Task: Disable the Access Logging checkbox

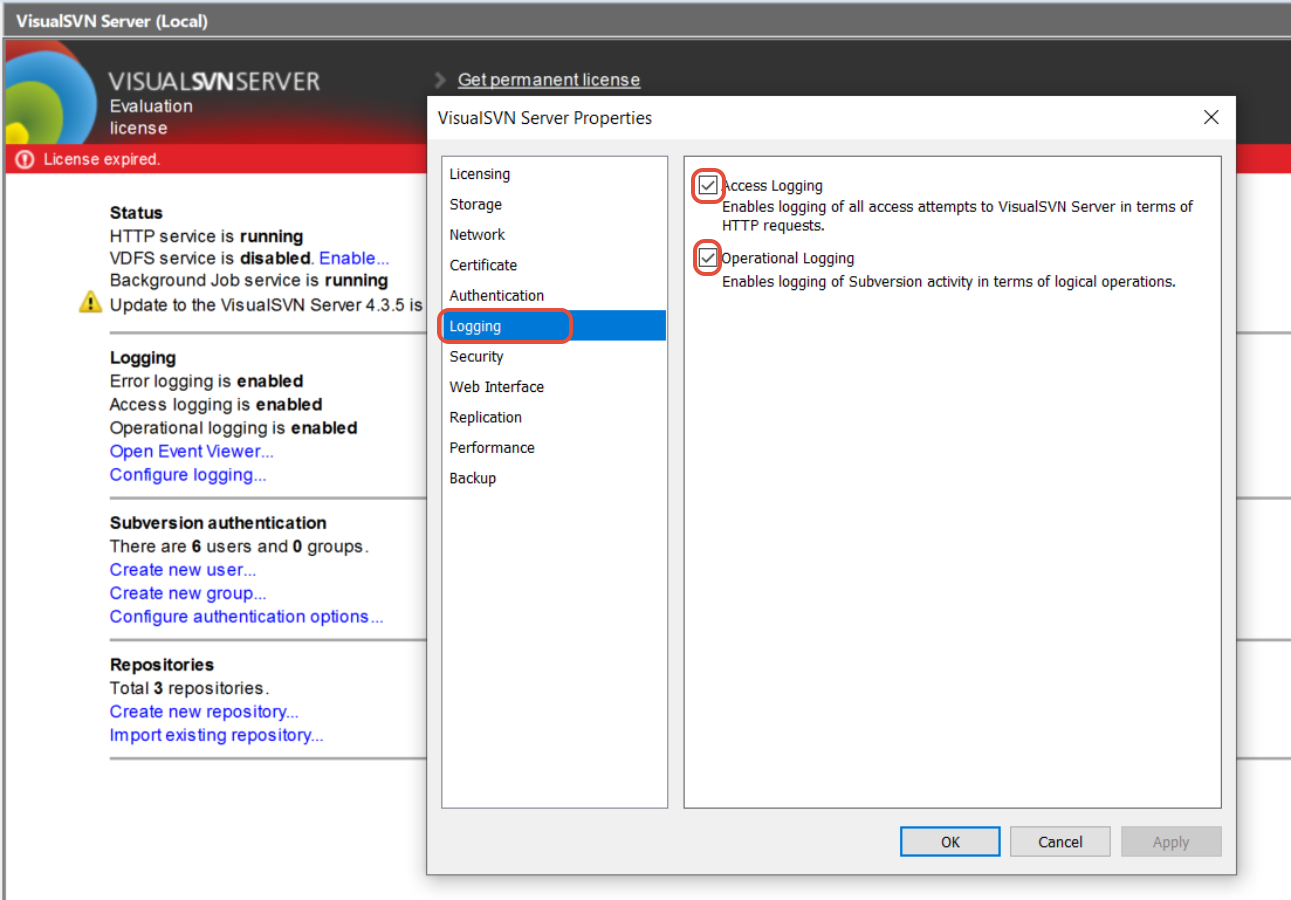Action: [707, 185]
